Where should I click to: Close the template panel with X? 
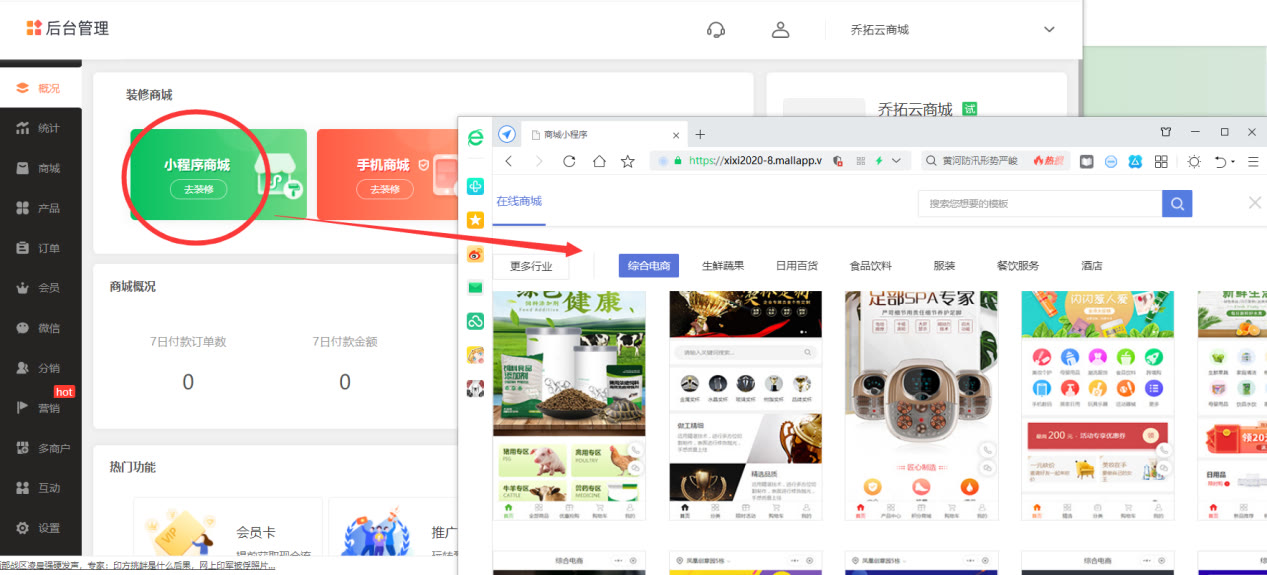[x=1255, y=203]
